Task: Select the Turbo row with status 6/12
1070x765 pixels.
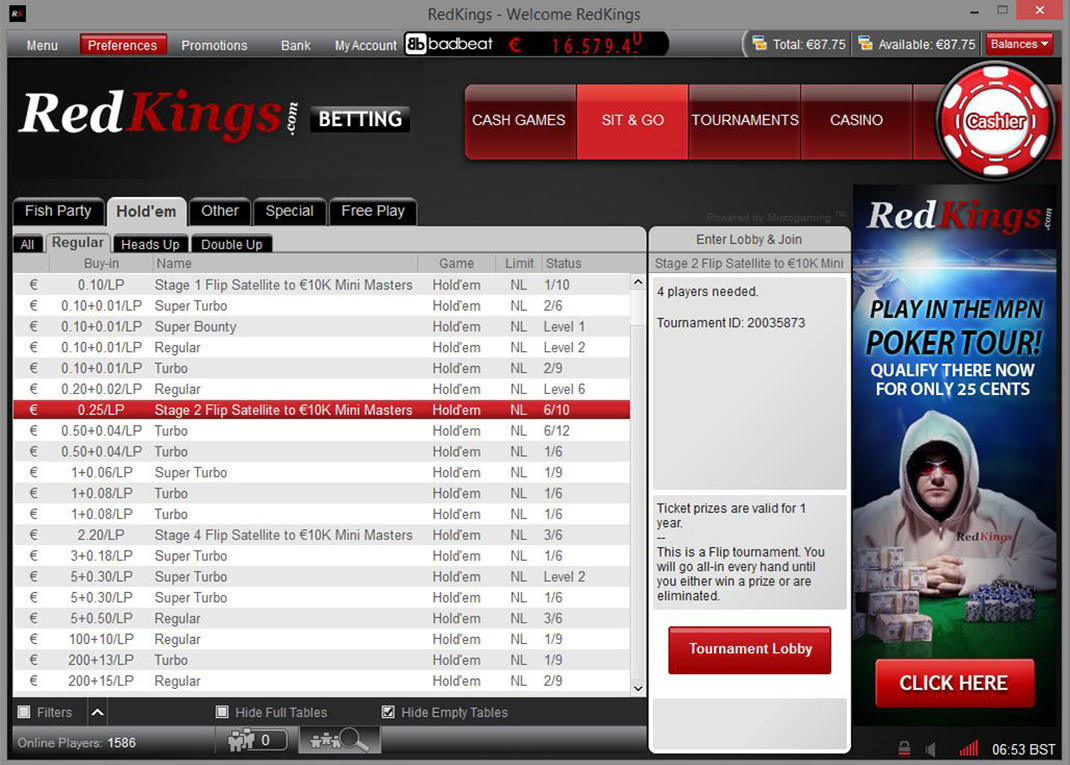Action: [321, 431]
